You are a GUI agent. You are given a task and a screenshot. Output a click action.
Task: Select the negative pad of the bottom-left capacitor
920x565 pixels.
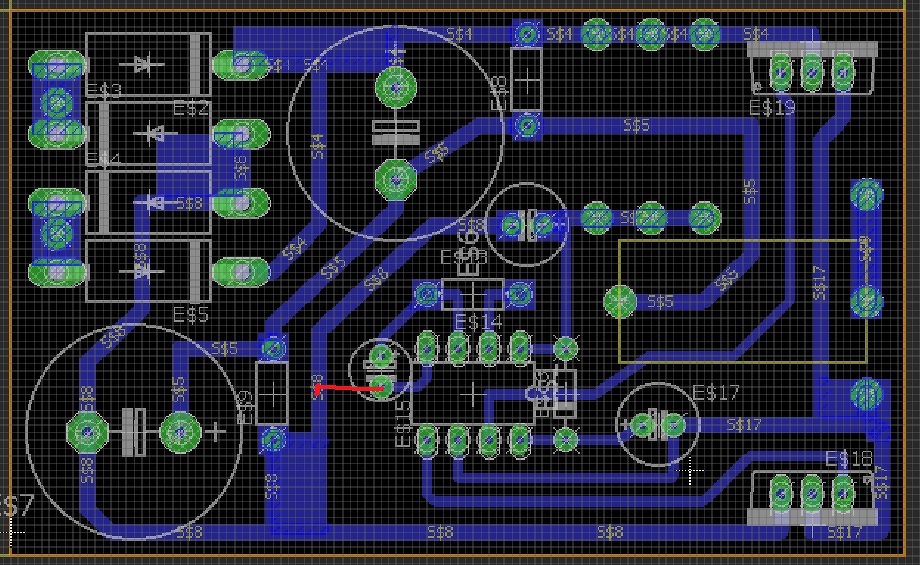88,432
